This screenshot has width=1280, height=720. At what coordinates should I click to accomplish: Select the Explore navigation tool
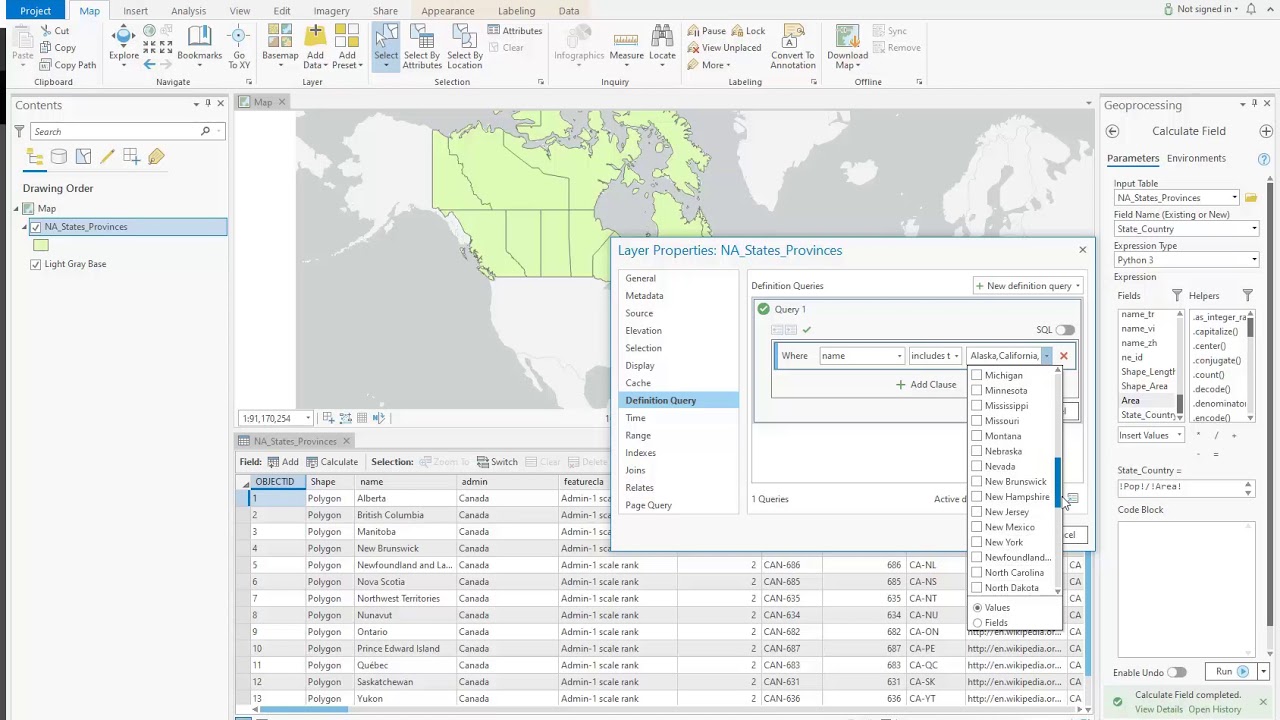[124, 43]
